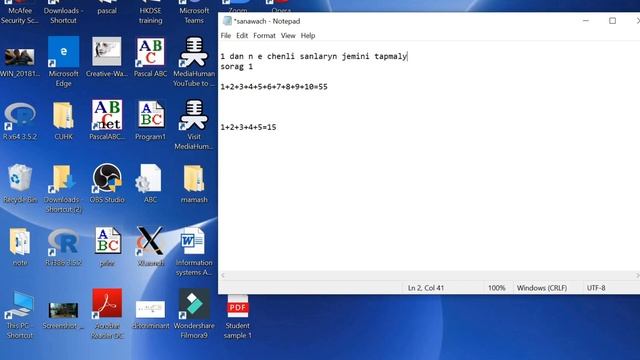This screenshot has width=640, height=360.
Task: Launch the R i386 3.5.2 shortcut
Action: coord(63,242)
